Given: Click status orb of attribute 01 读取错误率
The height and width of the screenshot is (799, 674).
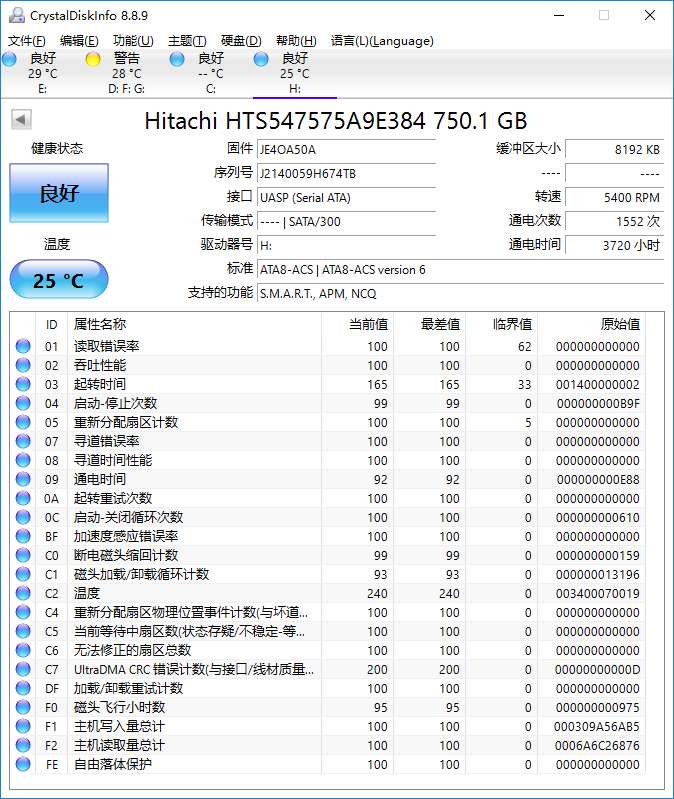Looking at the screenshot, I should tap(23, 346).
